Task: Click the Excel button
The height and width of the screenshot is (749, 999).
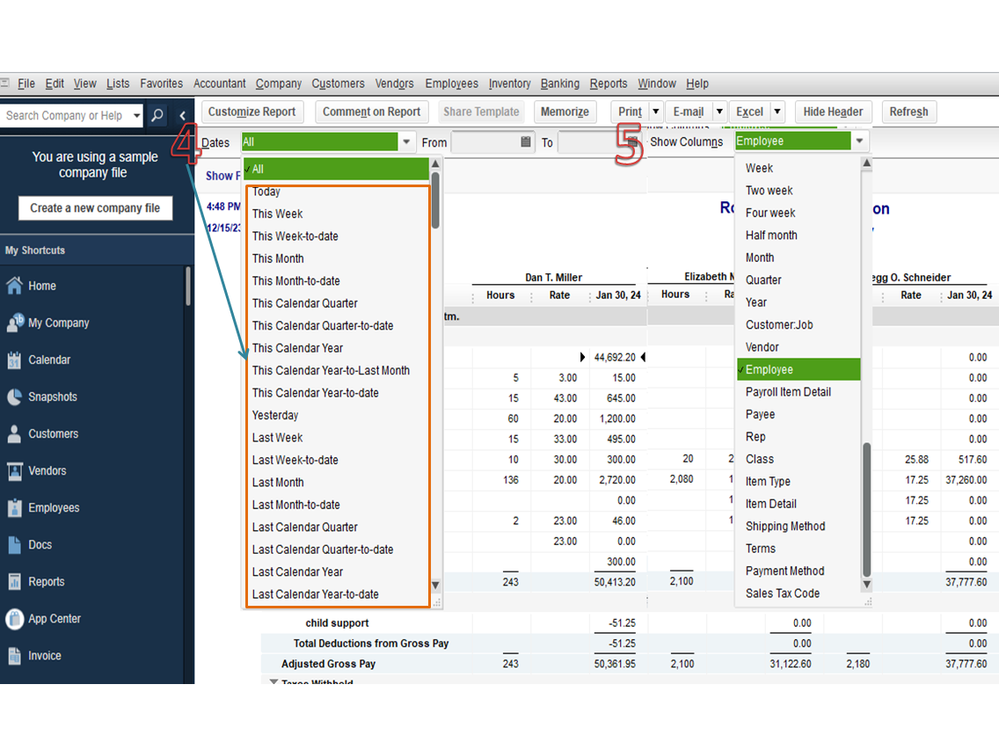Action: point(749,111)
